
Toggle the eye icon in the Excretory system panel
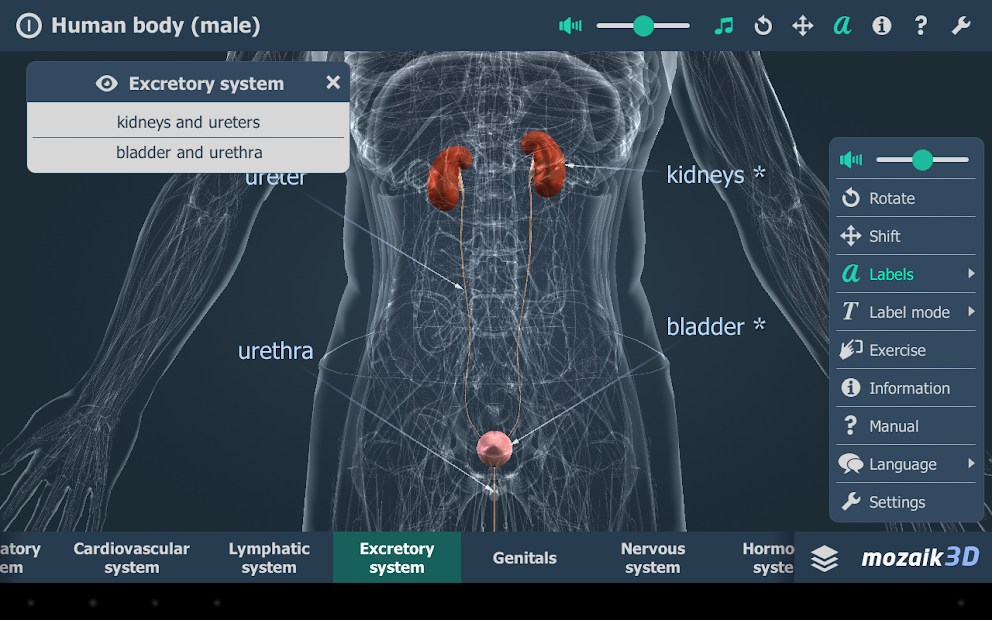107,83
